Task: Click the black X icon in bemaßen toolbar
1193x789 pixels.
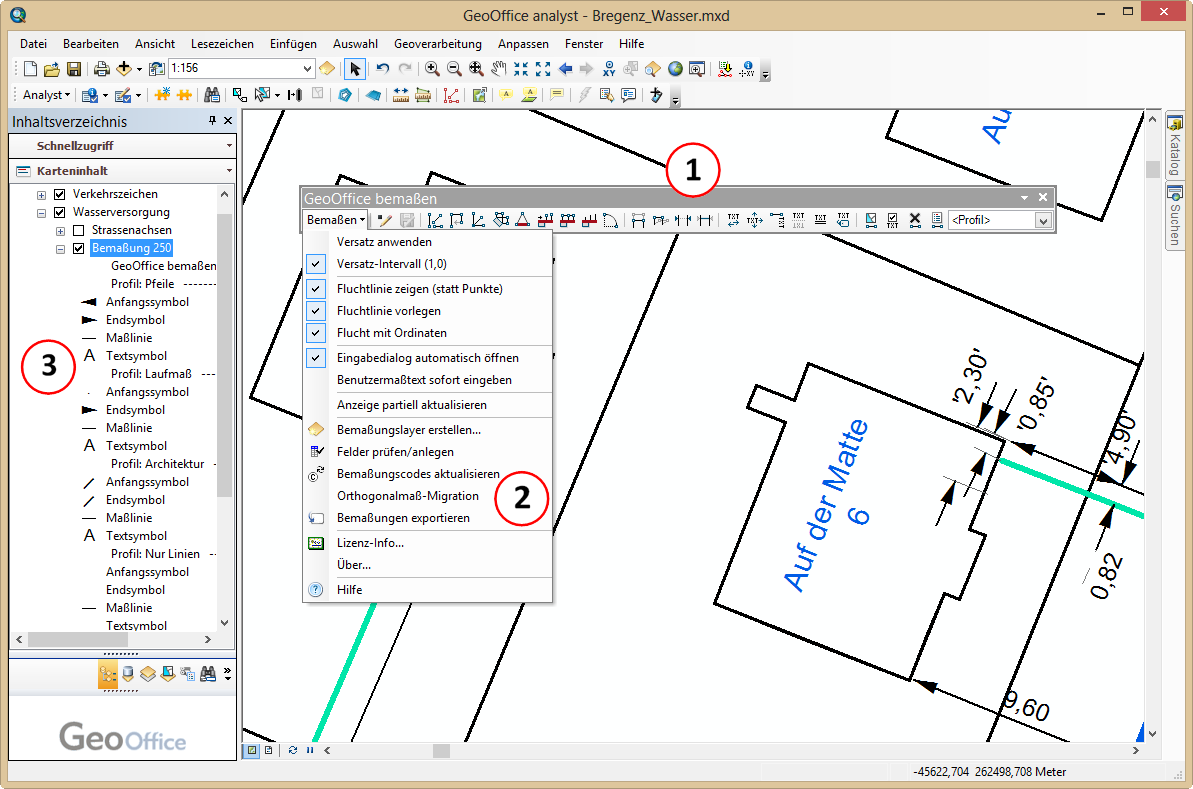Action: click(914, 220)
